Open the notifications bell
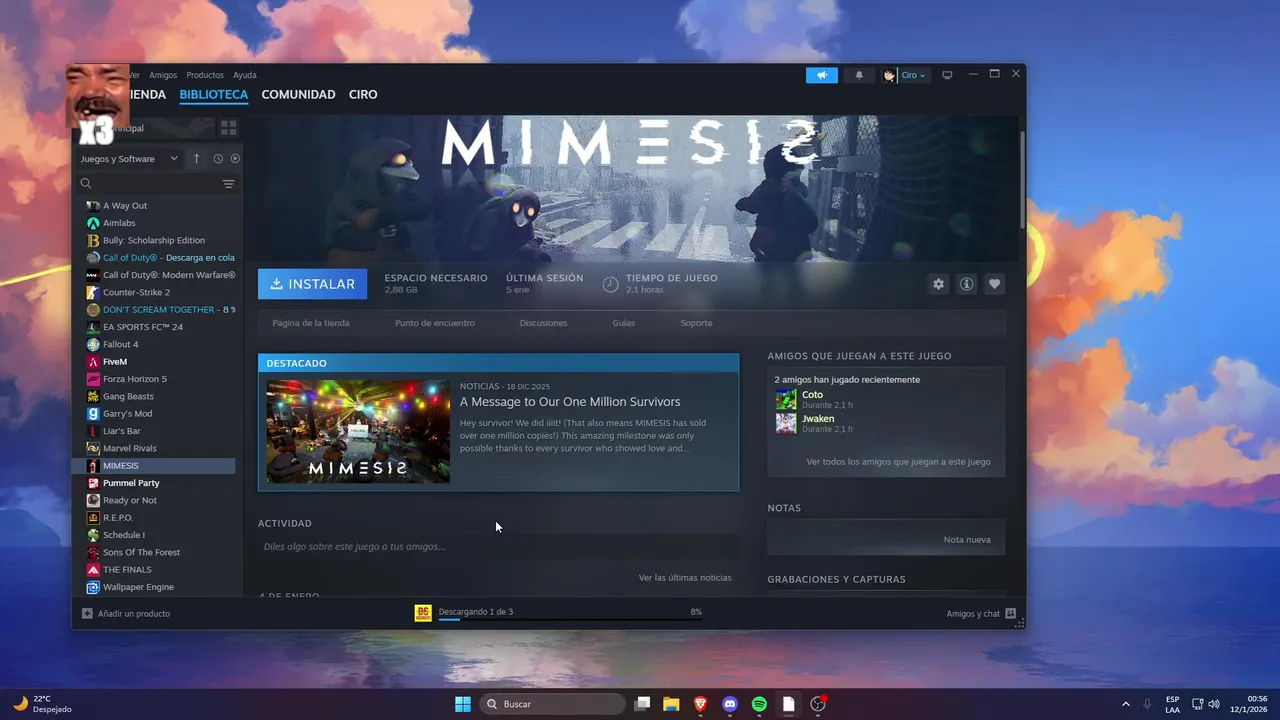The width and height of the screenshot is (1280, 720). click(x=859, y=75)
